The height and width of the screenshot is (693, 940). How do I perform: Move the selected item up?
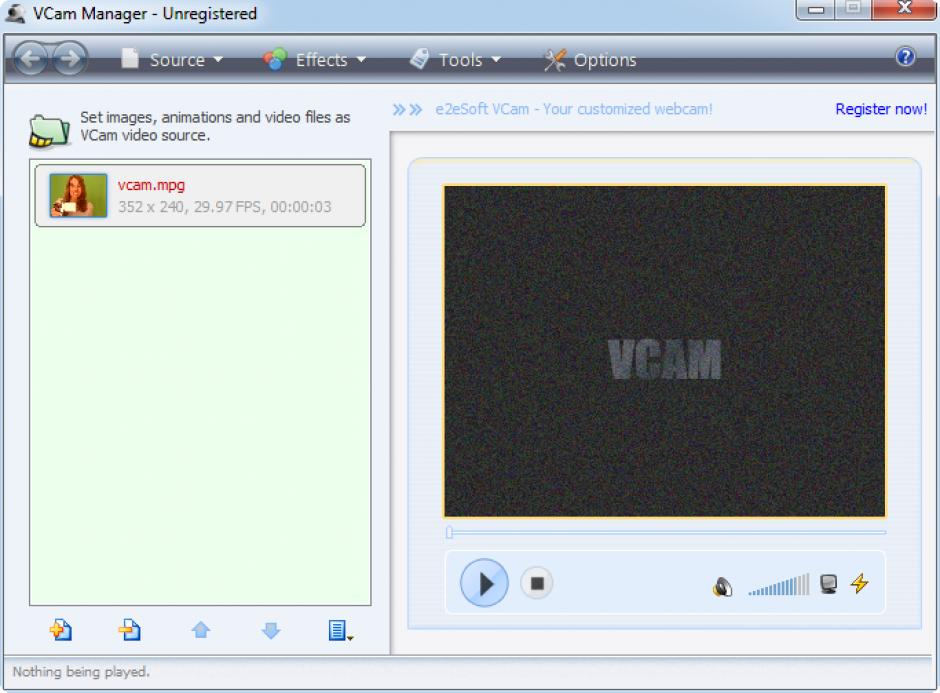point(201,631)
